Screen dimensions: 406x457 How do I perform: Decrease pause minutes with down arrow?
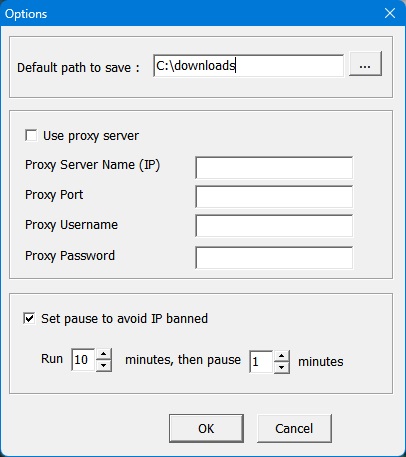coord(282,368)
